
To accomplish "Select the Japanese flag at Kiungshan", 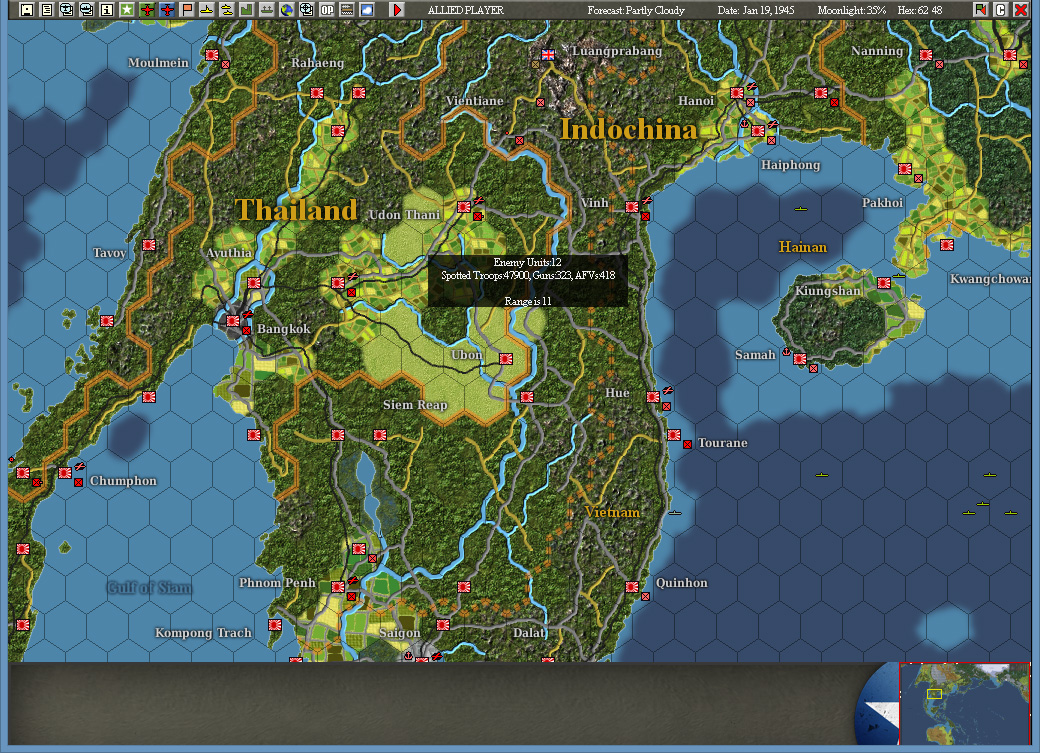I will [x=884, y=283].
